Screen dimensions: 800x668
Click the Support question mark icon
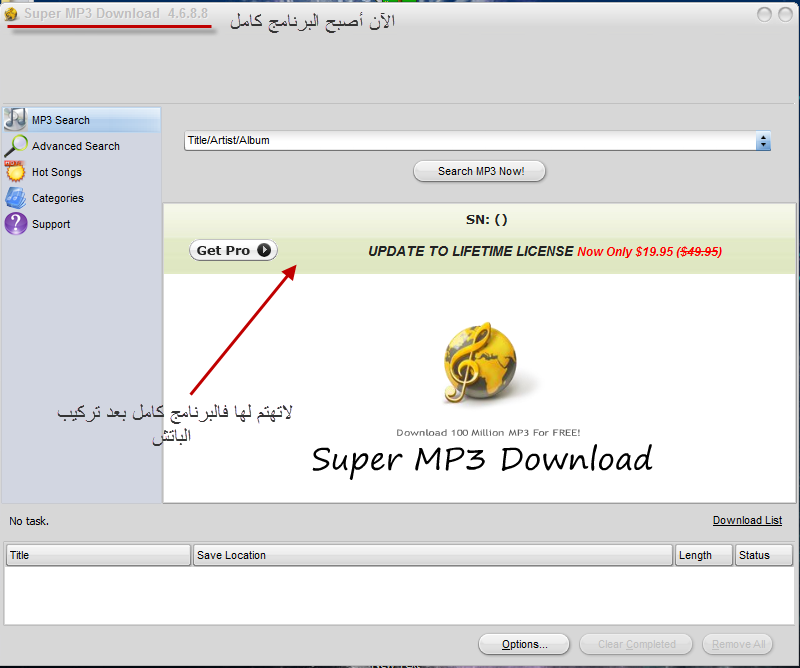coord(16,224)
